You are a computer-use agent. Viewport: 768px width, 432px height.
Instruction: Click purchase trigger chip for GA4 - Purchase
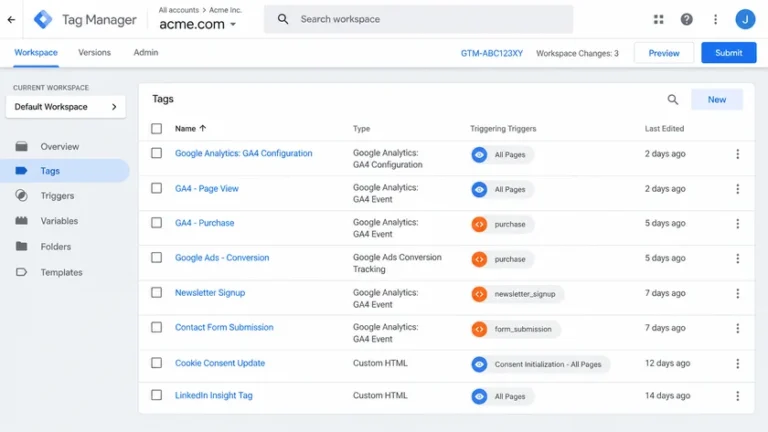pos(502,224)
